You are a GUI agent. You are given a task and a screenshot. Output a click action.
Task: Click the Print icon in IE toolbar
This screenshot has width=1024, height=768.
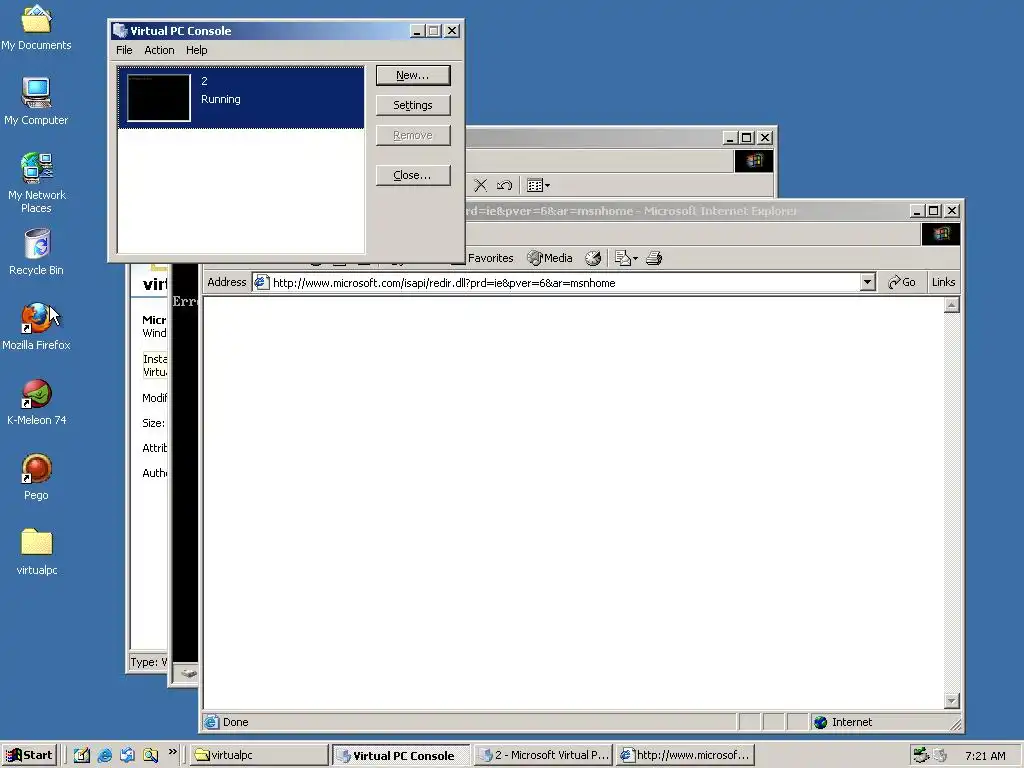[x=654, y=258]
